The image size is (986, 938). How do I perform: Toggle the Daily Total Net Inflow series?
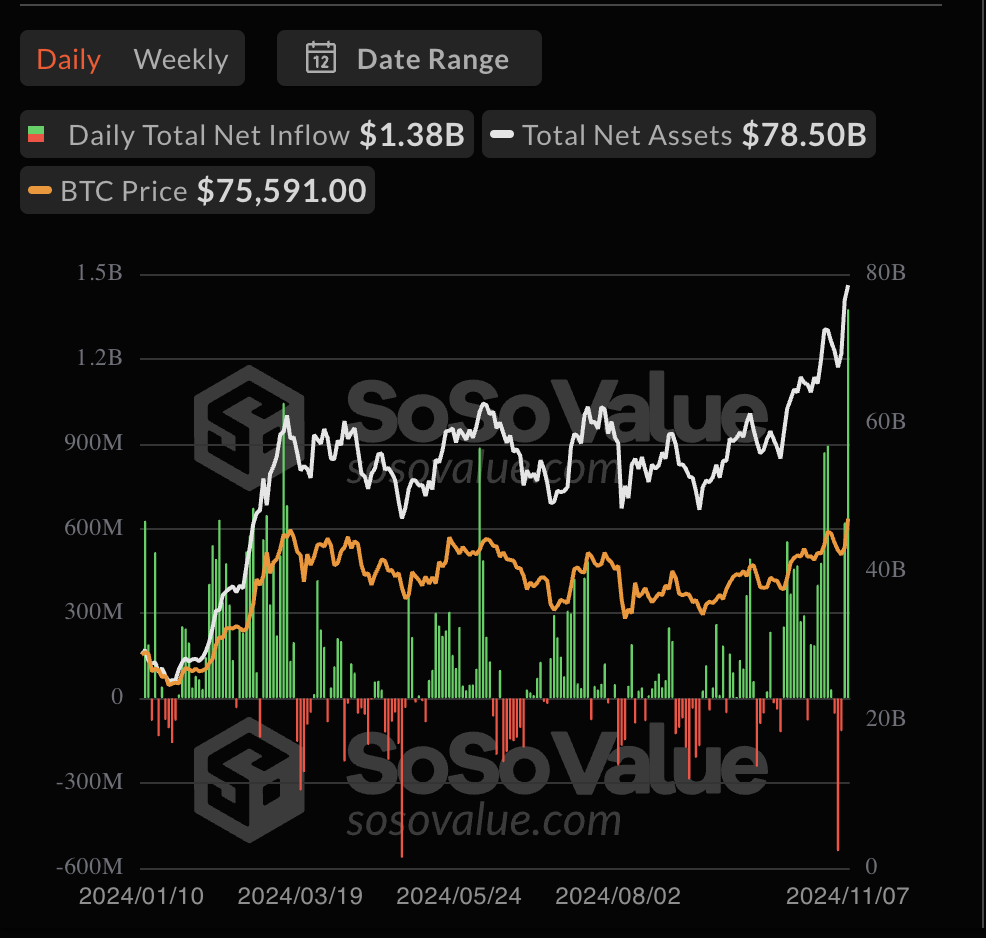[246, 134]
